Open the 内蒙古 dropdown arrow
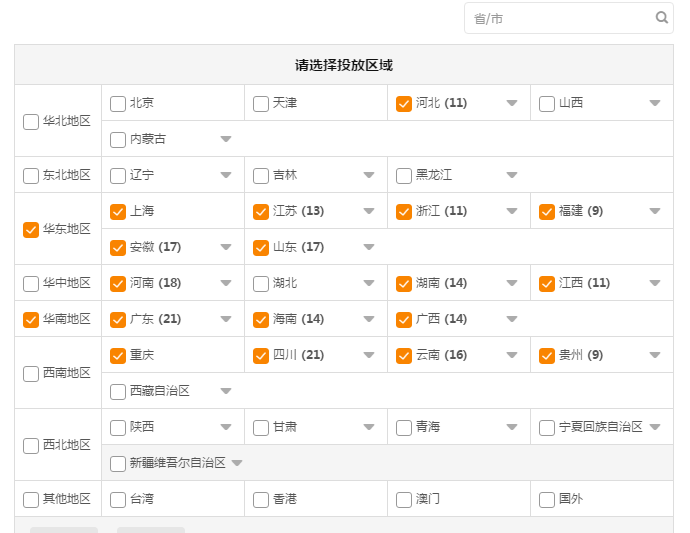 coord(226,139)
